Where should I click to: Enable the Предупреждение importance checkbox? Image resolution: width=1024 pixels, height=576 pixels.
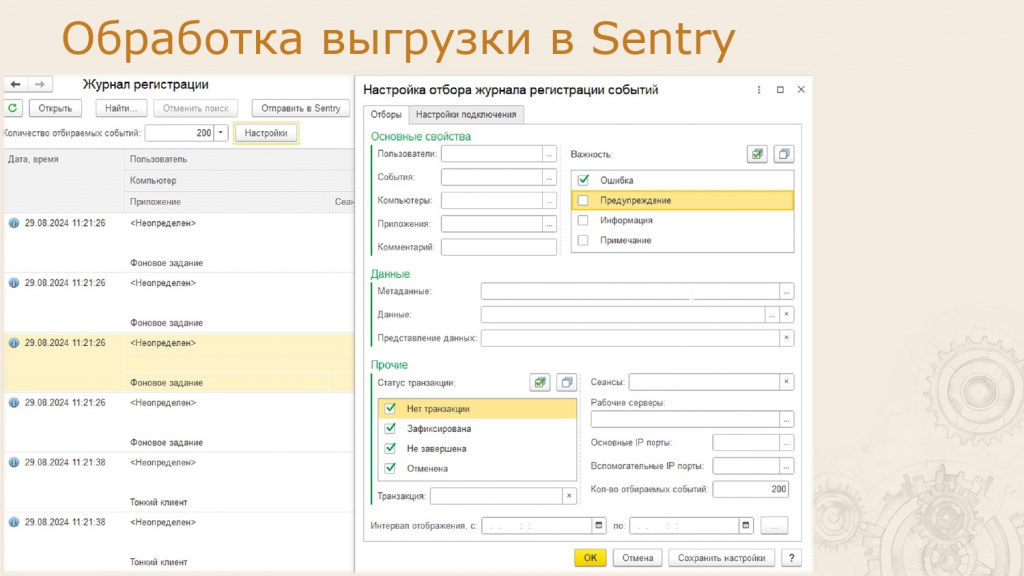coord(583,200)
